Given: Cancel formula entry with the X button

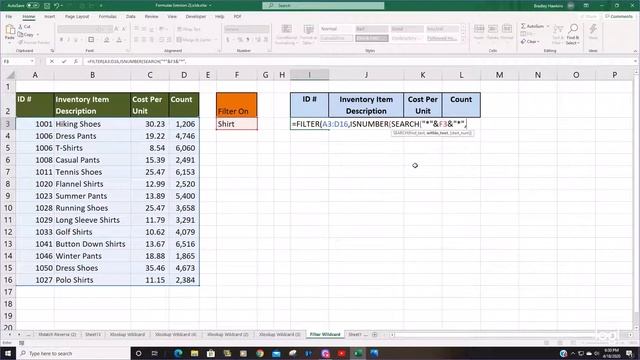Looking at the screenshot, I should 51,61.
